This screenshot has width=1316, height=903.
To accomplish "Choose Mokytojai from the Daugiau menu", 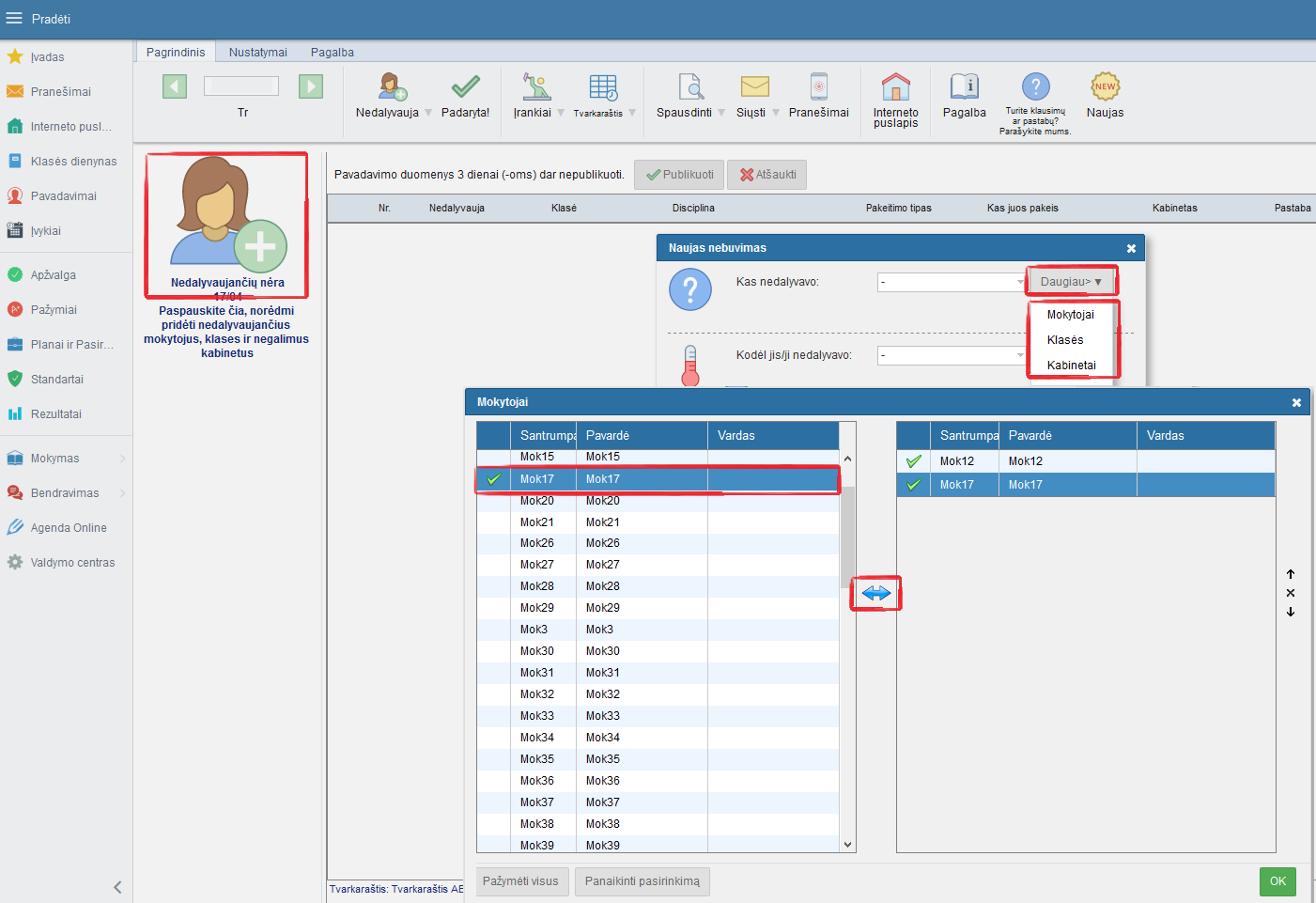I will (x=1071, y=315).
